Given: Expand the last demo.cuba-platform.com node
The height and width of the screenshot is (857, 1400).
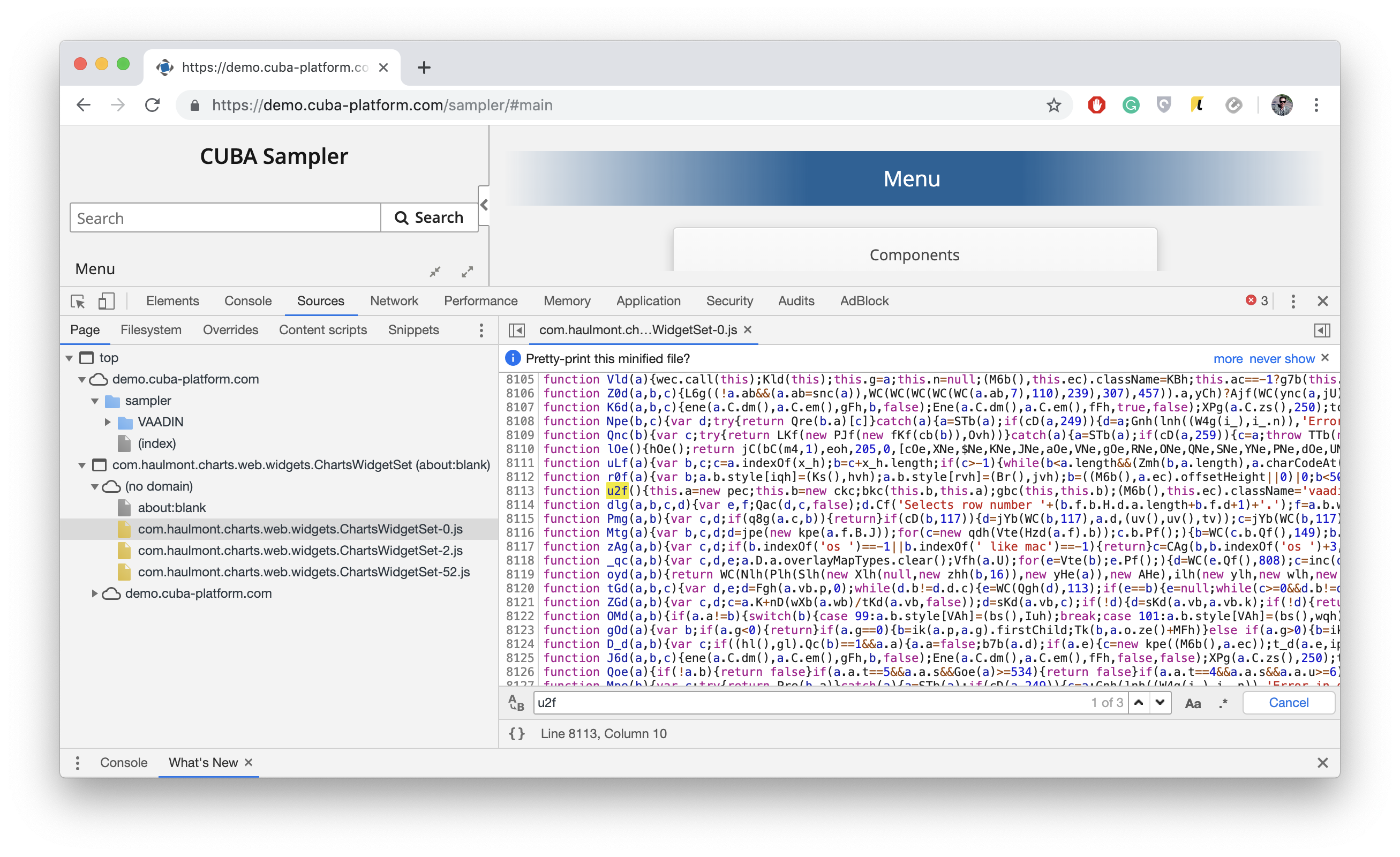Looking at the screenshot, I should pyautogui.click(x=95, y=594).
